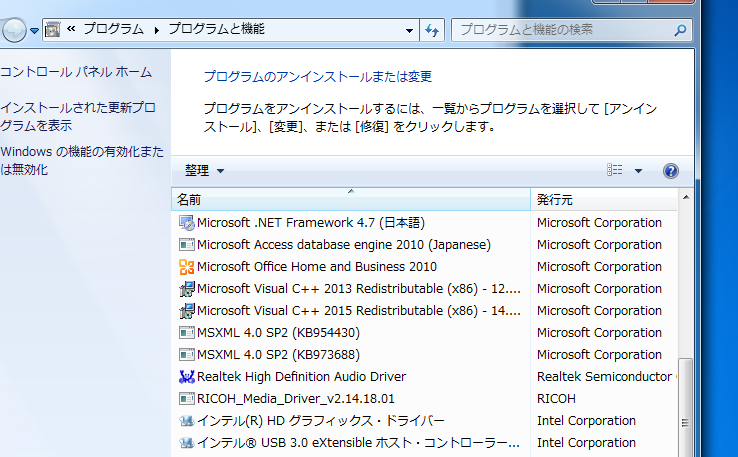The image size is (738, 457).
Task: Click the scrollbar up arrow
Action: click(x=686, y=197)
